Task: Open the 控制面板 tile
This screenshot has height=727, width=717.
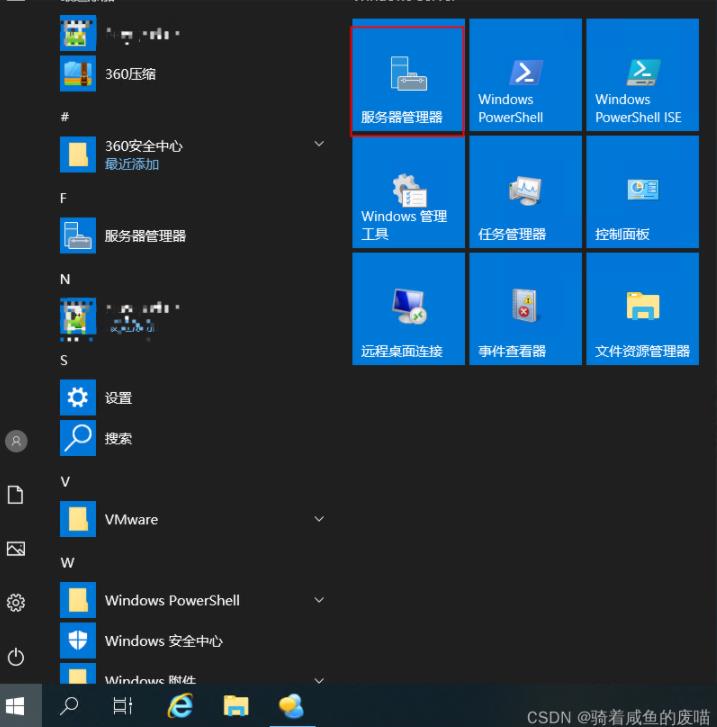Action: [x=642, y=192]
